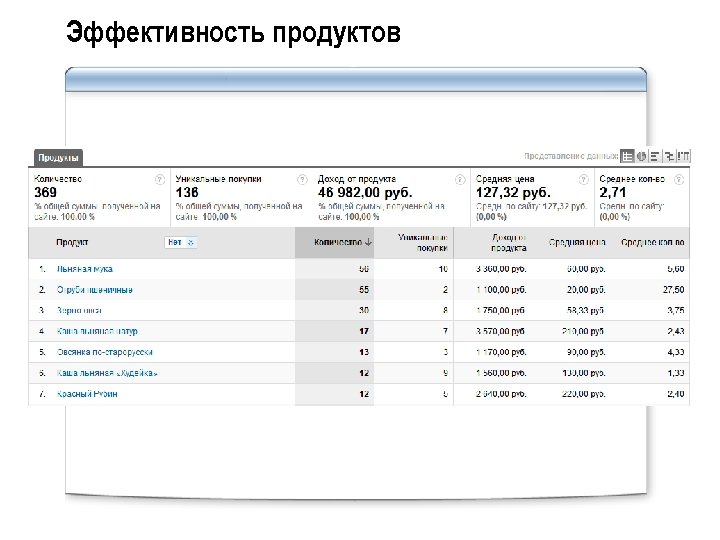Open product link Овсянка по-старорусски
The image size is (720, 540).
pos(105,352)
